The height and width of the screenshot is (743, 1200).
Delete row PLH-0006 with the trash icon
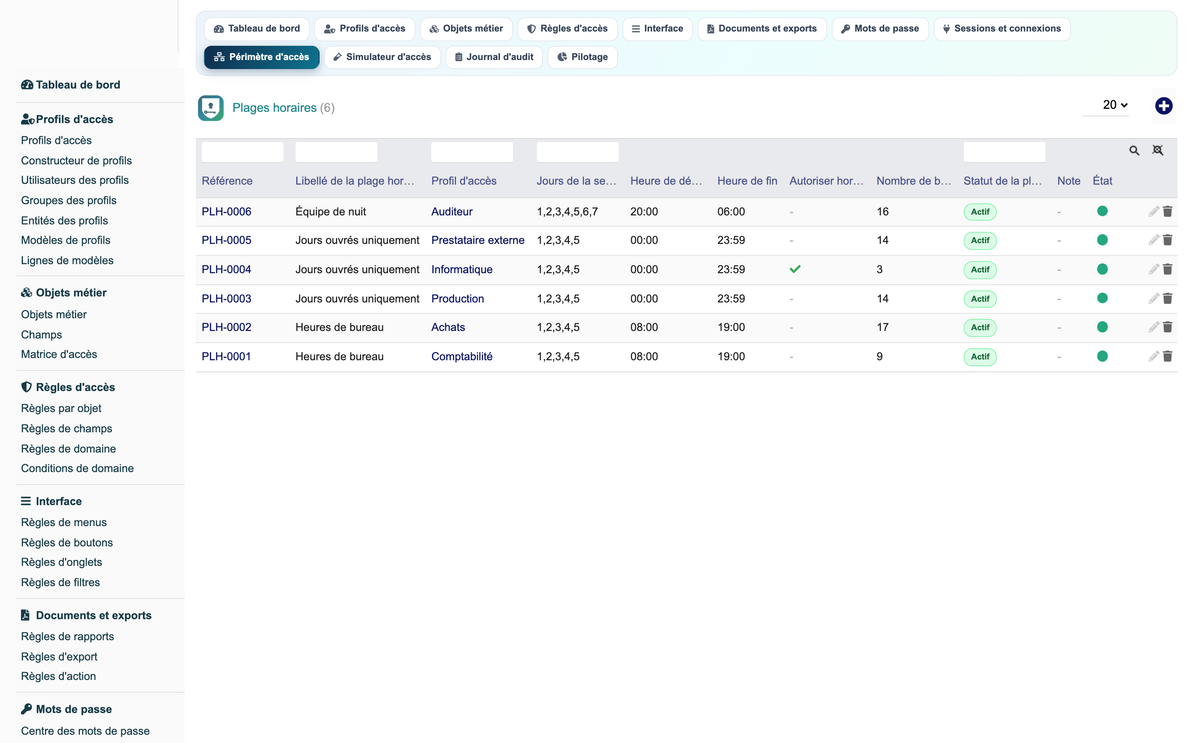(x=1168, y=212)
